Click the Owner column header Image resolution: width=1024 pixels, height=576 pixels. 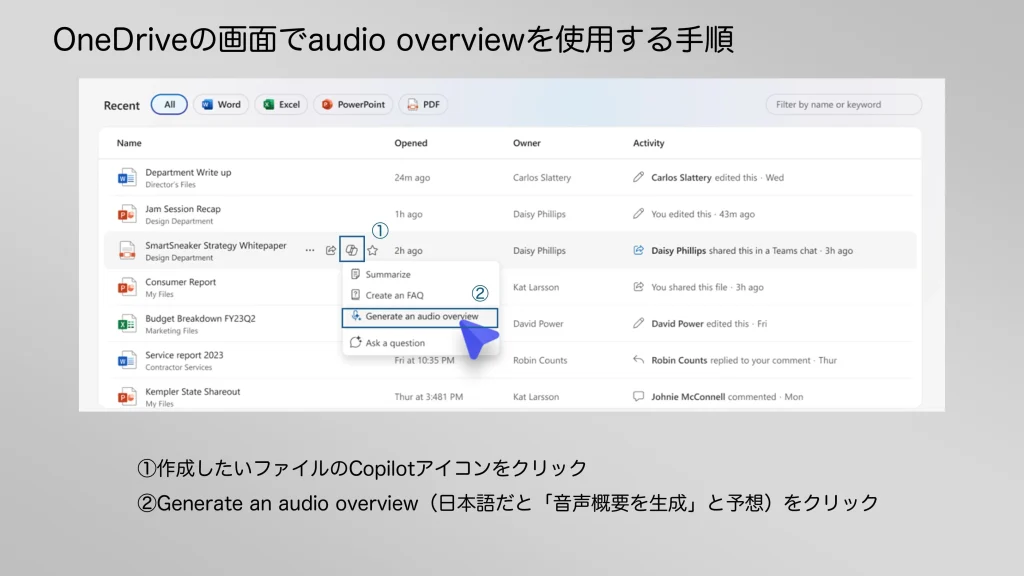point(526,143)
